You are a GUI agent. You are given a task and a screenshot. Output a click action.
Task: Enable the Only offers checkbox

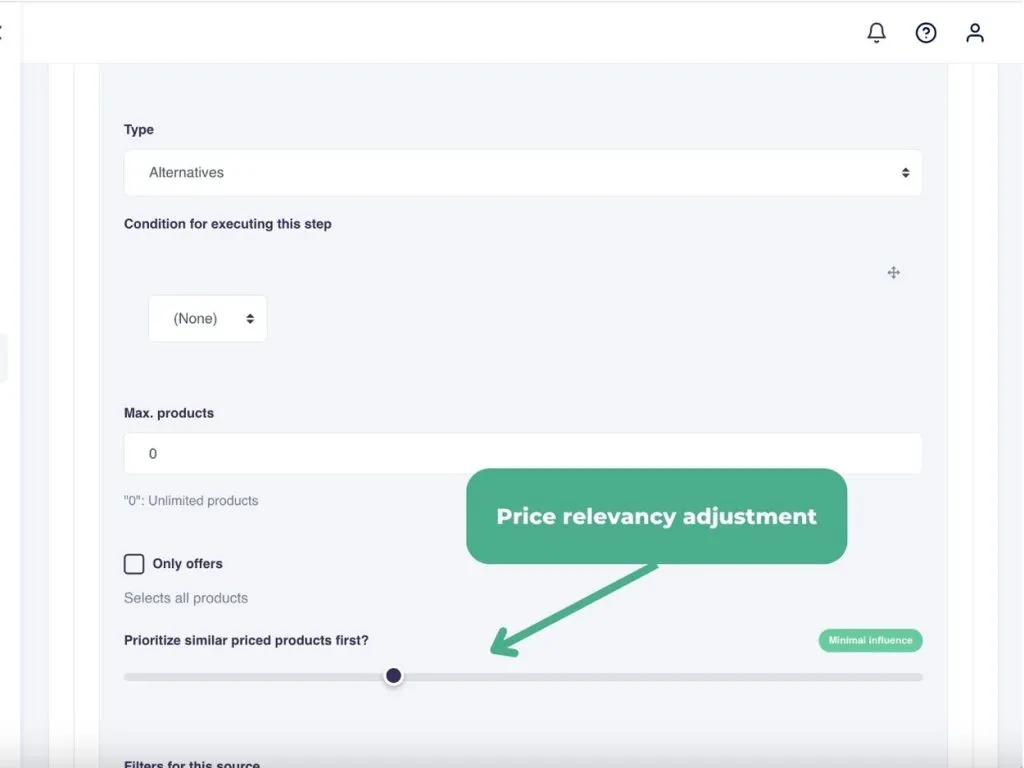[x=134, y=564]
